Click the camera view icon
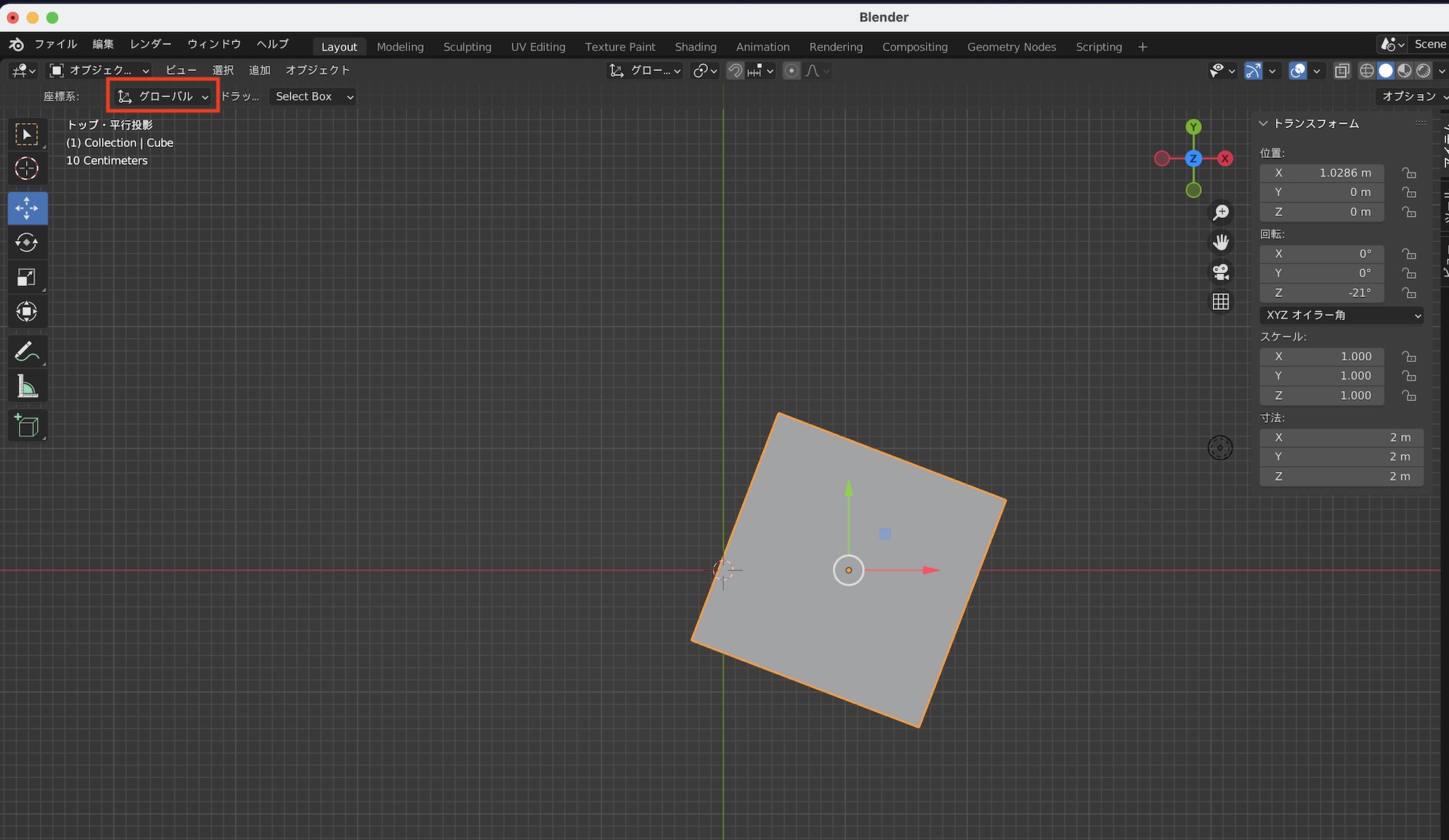The height and width of the screenshot is (840, 1449). [x=1221, y=272]
